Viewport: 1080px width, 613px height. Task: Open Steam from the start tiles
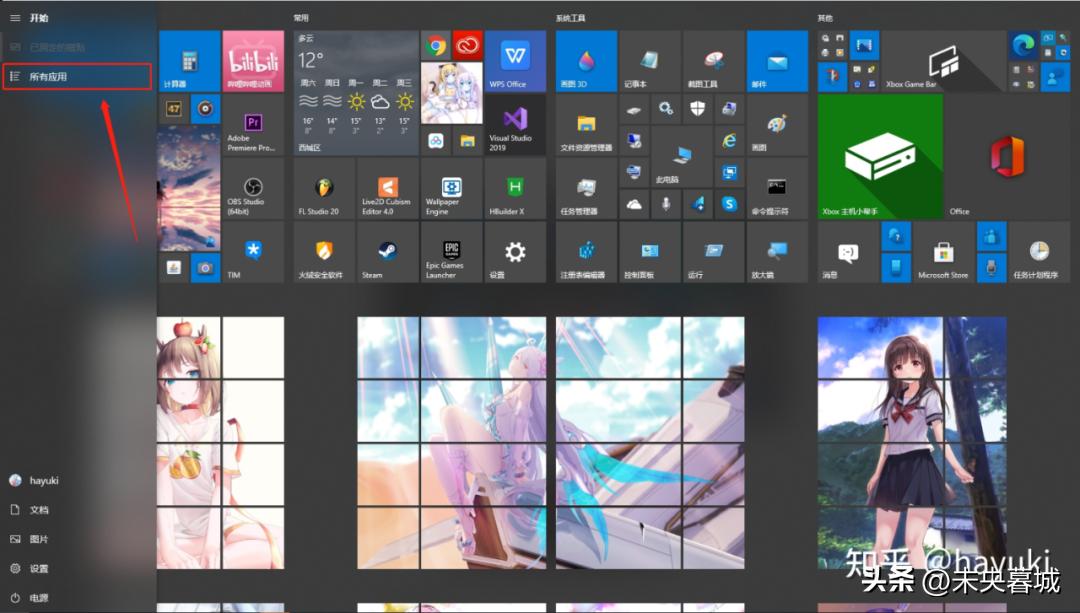[x=386, y=251]
